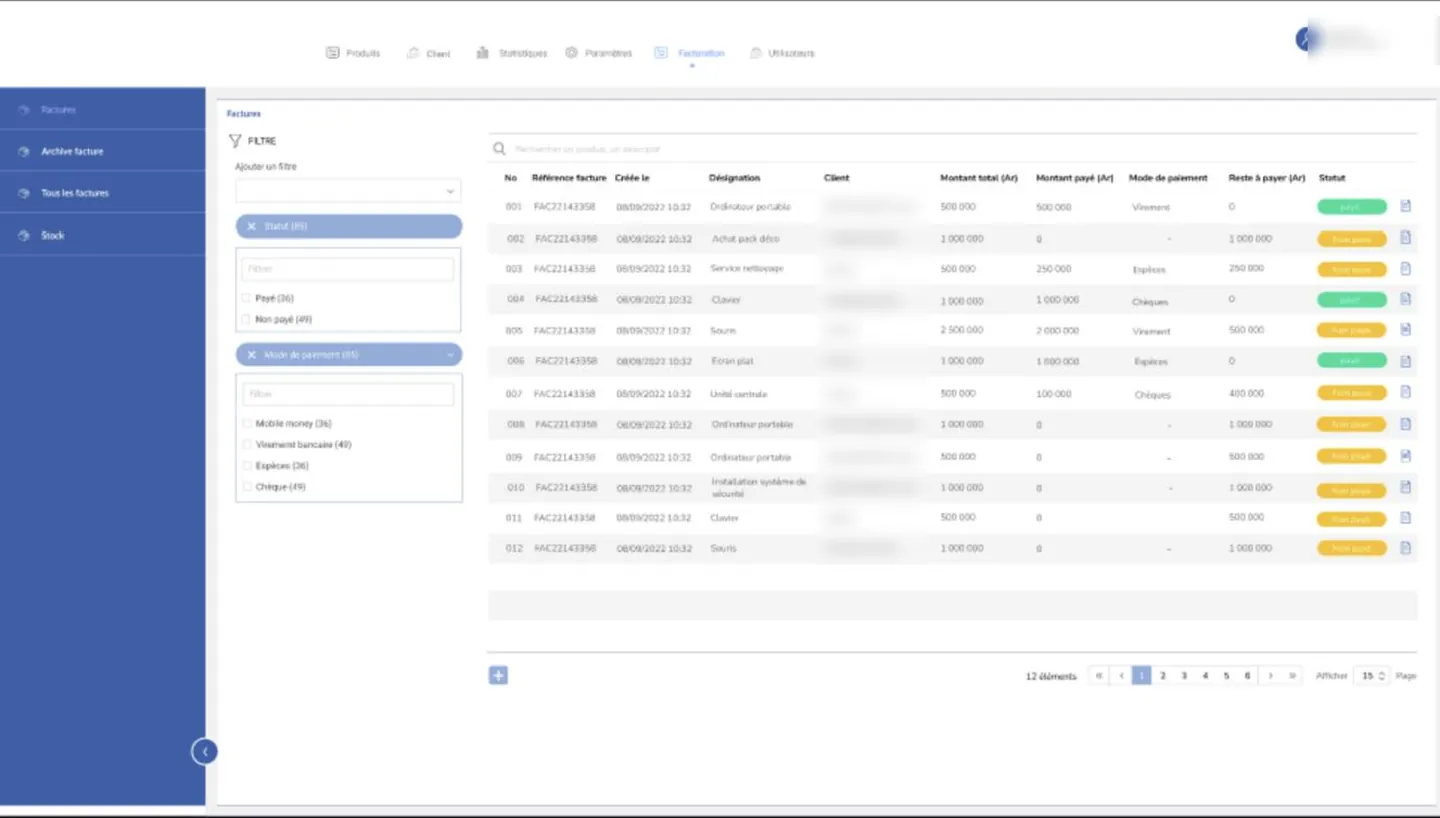Open the Paramètres menu
This screenshot has height=818, width=1440.
(598, 53)
